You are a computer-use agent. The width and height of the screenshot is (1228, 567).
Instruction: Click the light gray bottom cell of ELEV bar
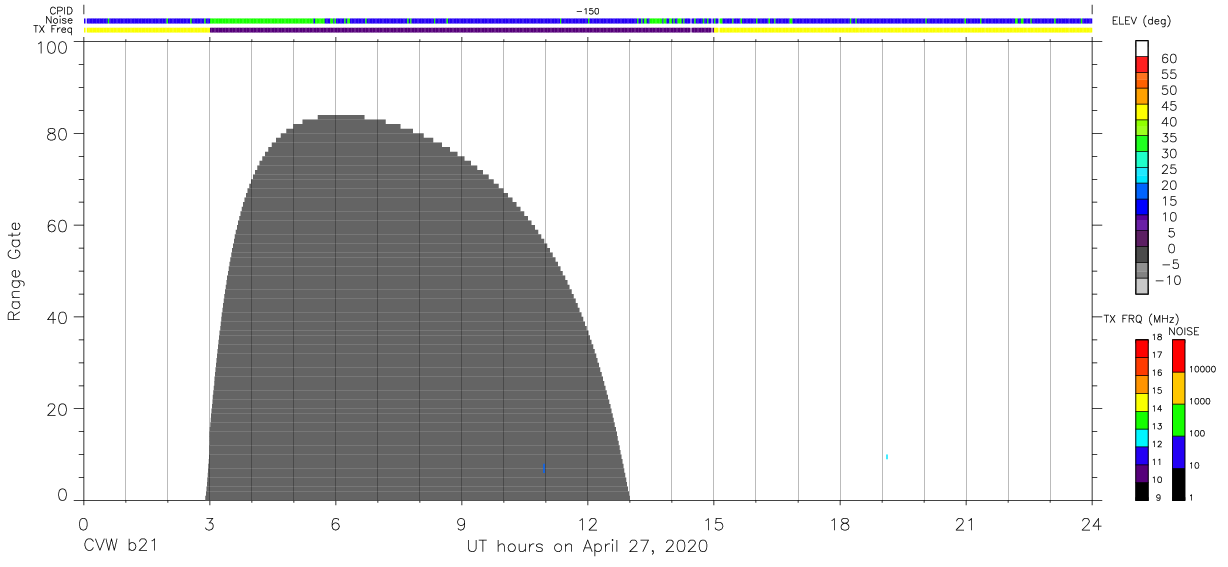pos(1142,287)
